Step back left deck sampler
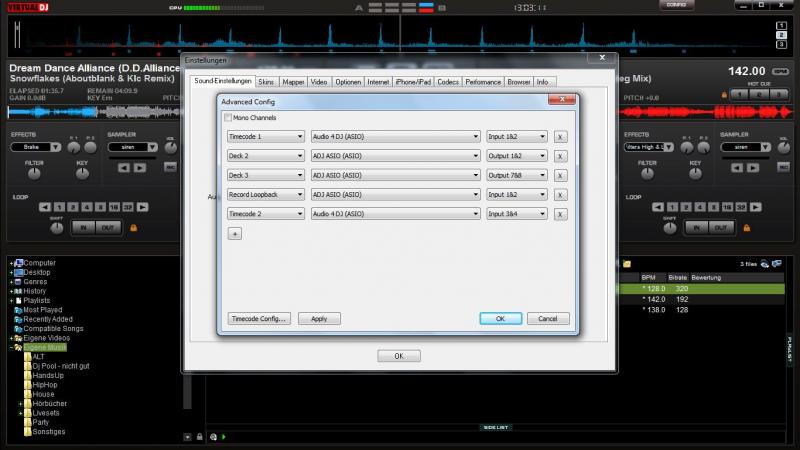This screenshot has width=800, height=450. (x=123, y=168)
